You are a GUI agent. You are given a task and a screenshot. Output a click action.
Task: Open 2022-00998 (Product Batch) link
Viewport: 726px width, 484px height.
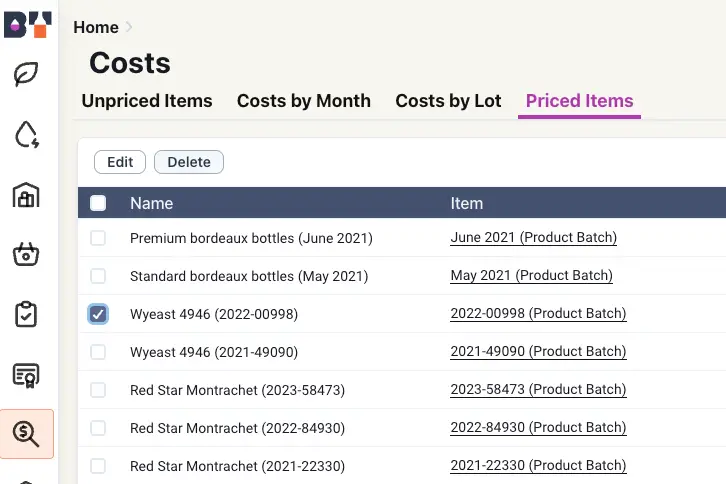[x=538, y=313]
